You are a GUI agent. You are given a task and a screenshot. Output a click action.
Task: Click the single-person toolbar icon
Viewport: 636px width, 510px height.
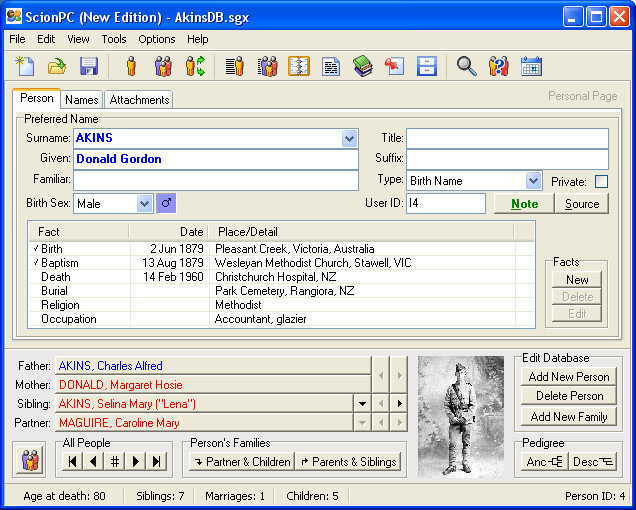point(131,66)
